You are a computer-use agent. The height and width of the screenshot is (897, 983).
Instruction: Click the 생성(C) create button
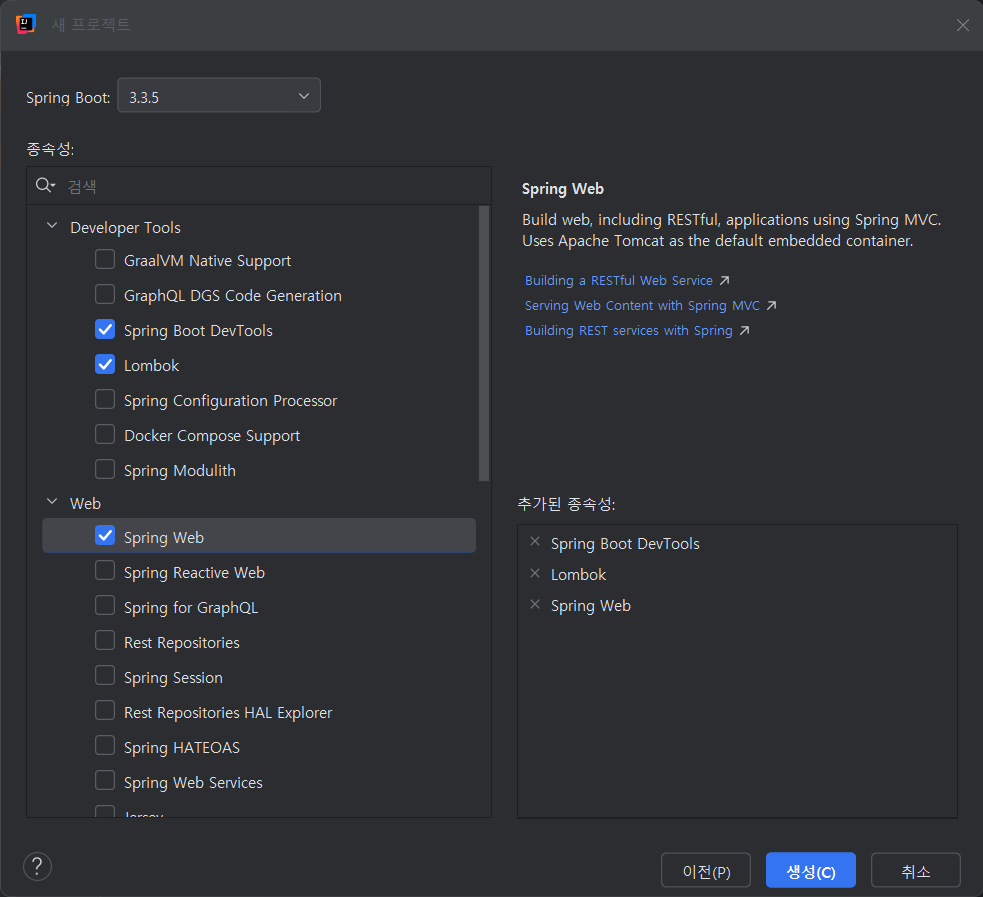[810, 870]
